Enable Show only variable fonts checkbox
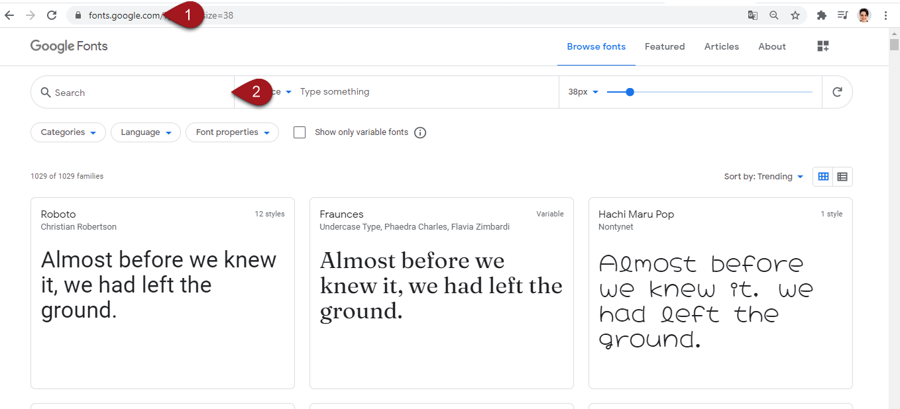The height and width of the screenshot is (409, 900). pyautogui.click(x=299, y=132)
